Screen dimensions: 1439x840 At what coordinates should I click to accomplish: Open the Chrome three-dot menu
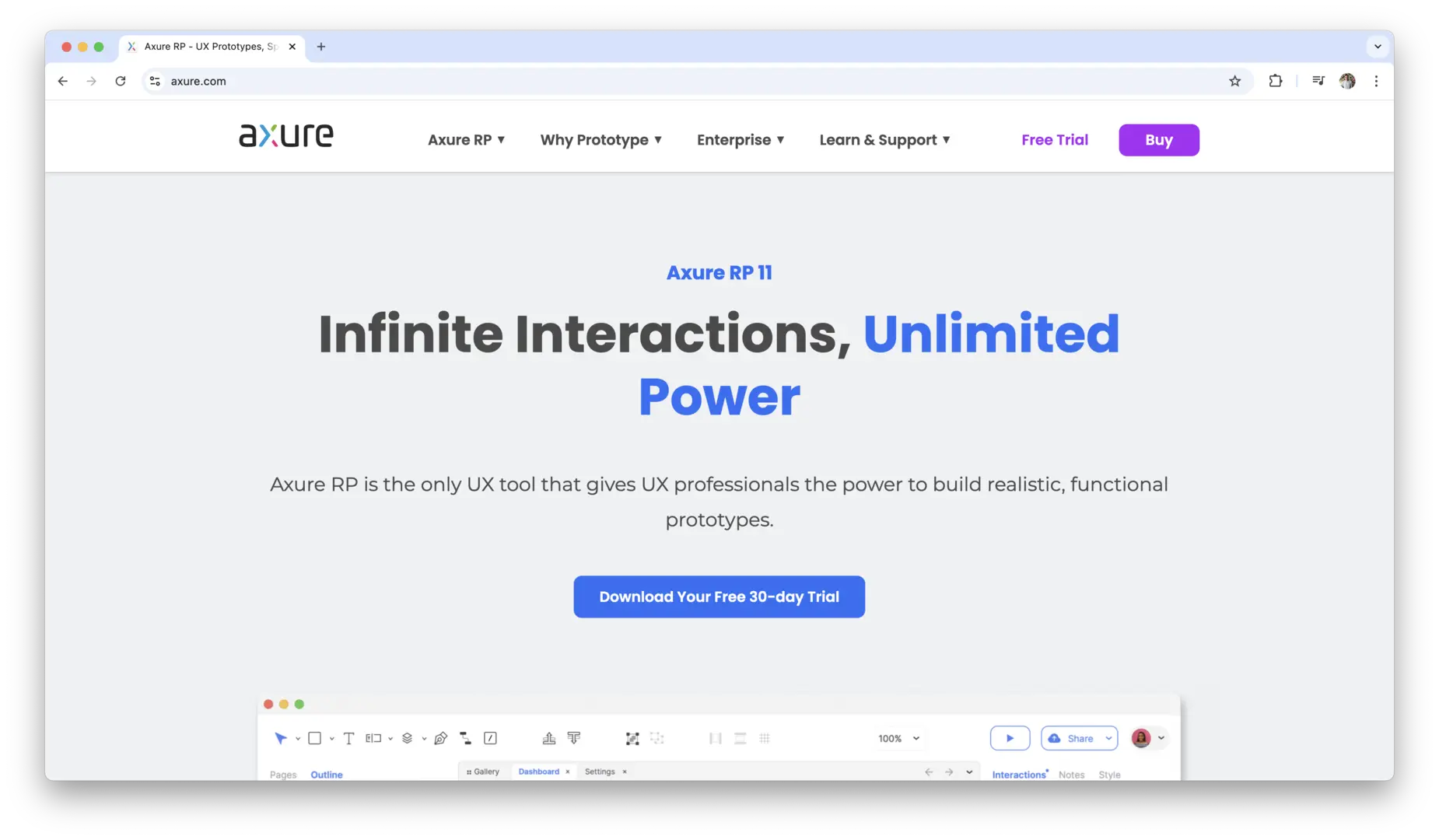(1376, 81)
